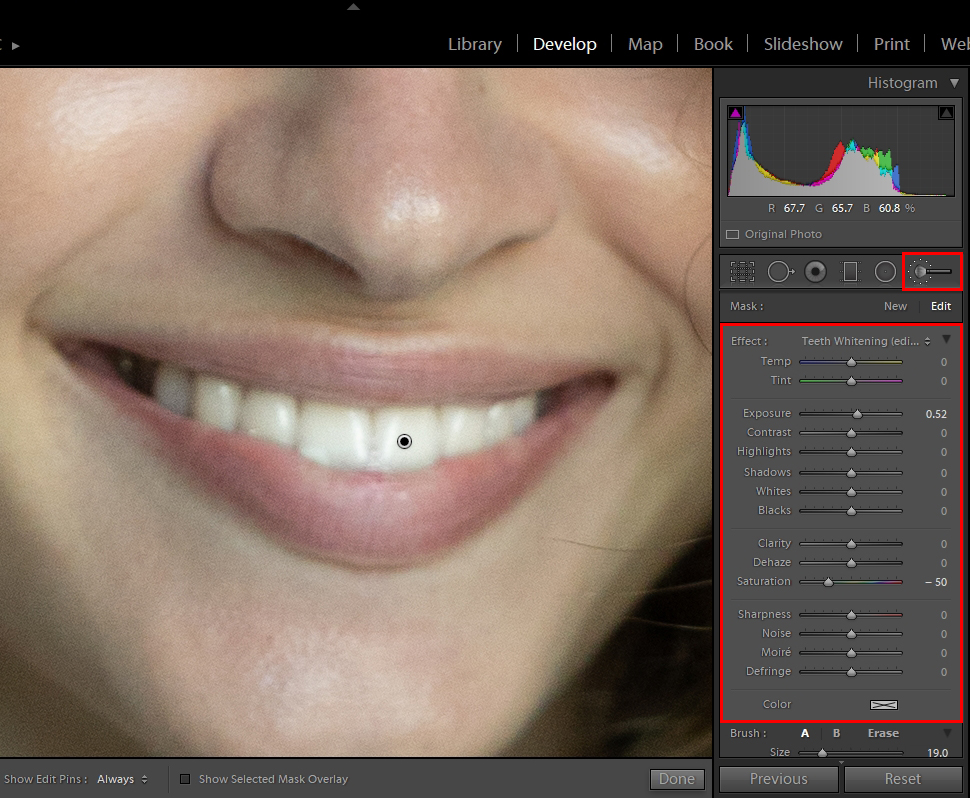Open the Slideshow module

coord(803,43)
